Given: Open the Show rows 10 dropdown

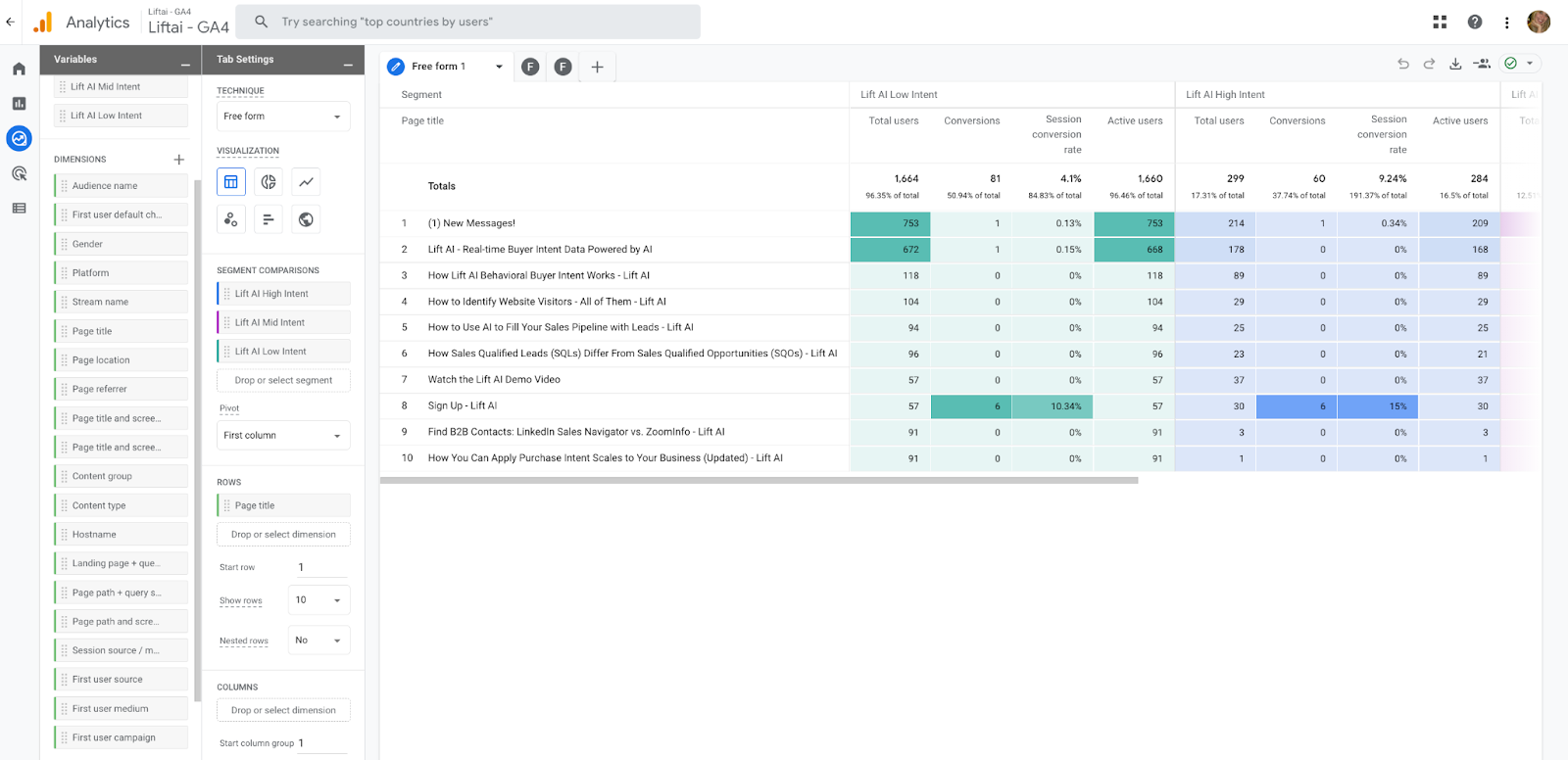Looking at the screenshot, I should coord(318,600).
